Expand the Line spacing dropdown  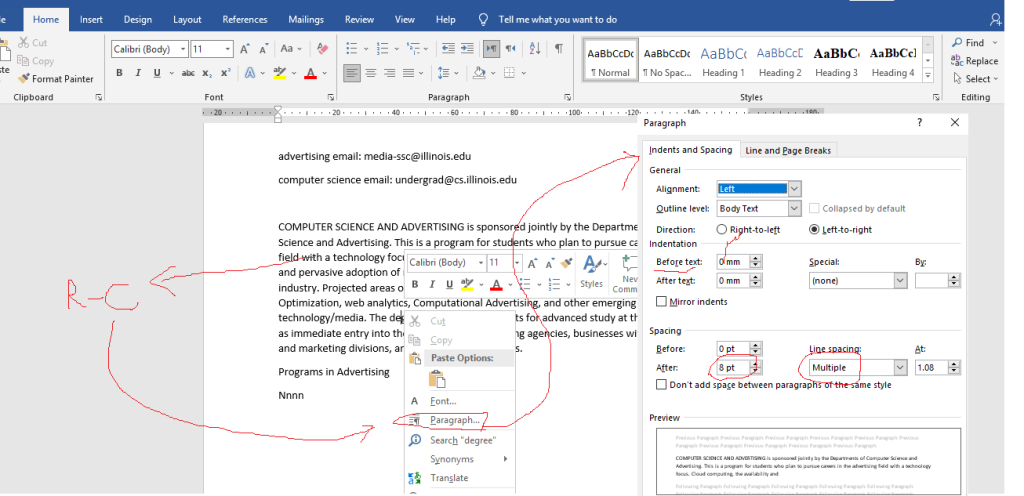(900, 368)
